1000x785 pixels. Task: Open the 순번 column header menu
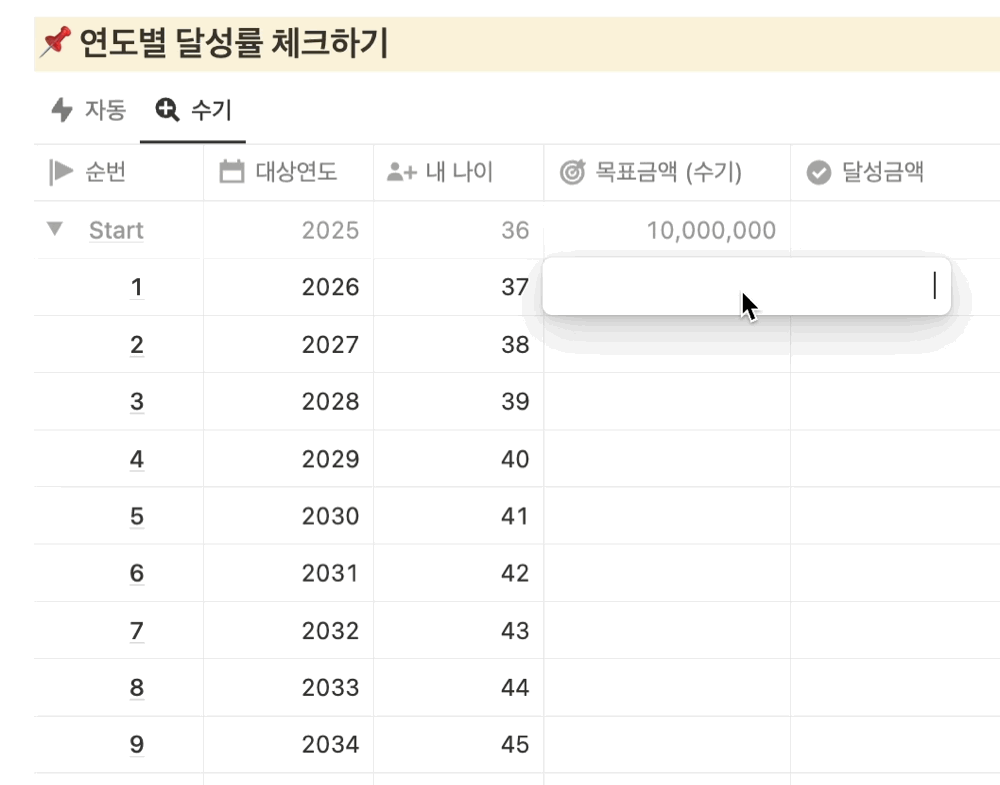click(x=119, y=172)
